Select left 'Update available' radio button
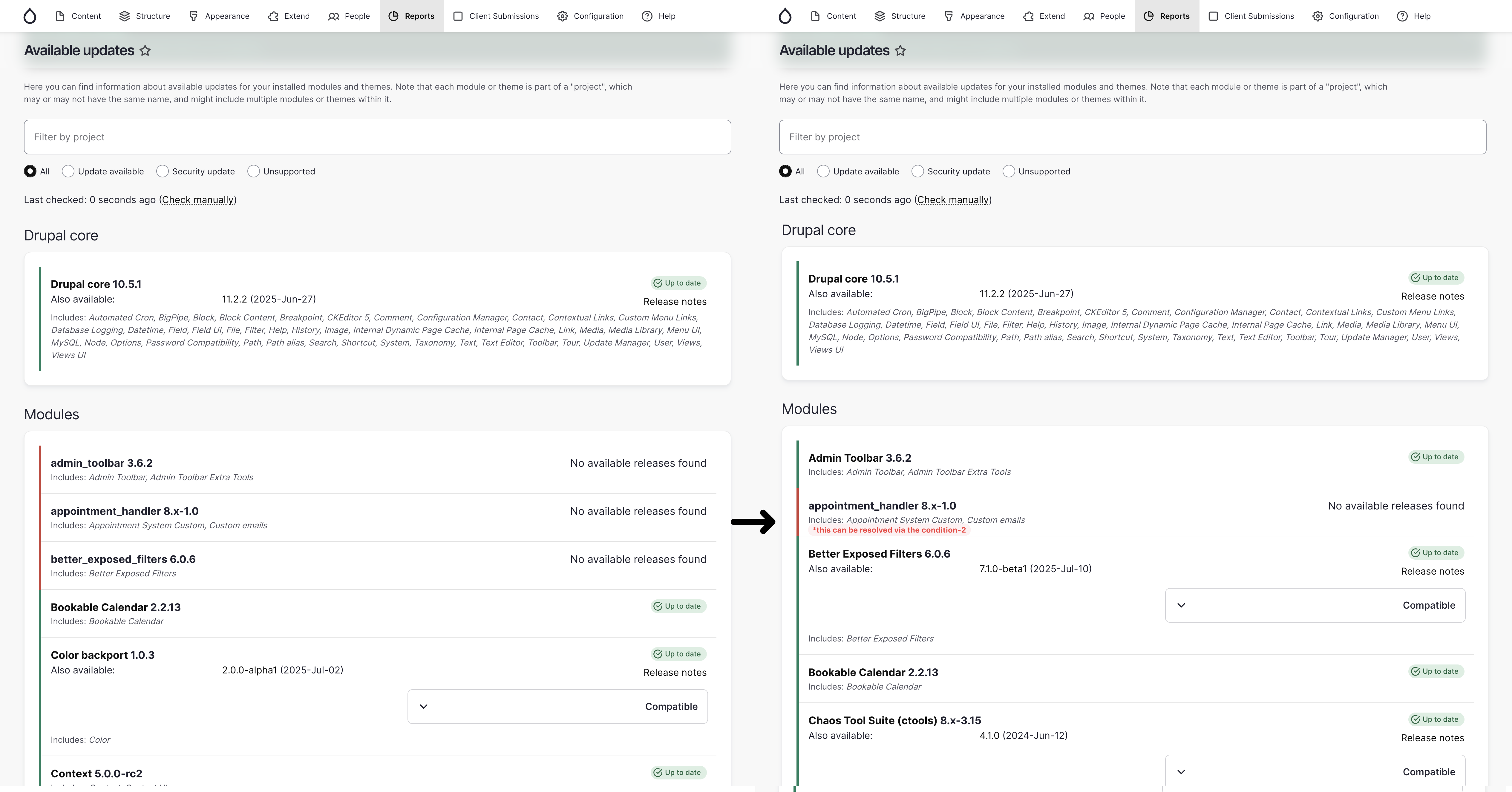1512x792 pixels. click(68, 171)
